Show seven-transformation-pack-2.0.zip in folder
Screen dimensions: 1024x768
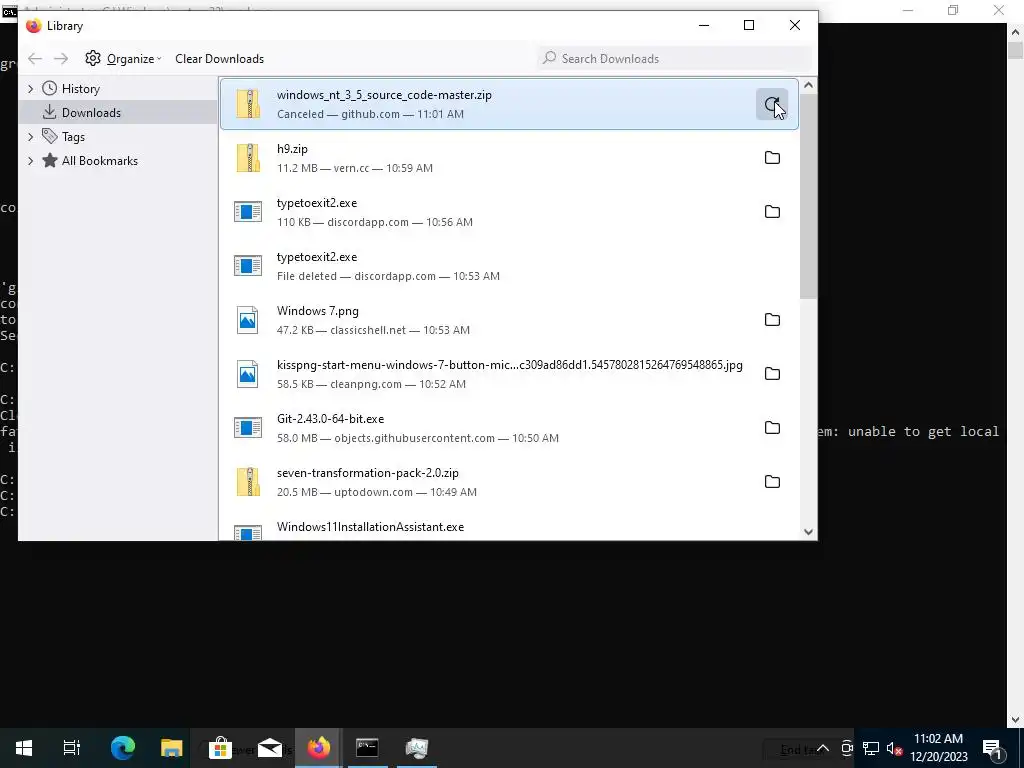tap(772, 482)
